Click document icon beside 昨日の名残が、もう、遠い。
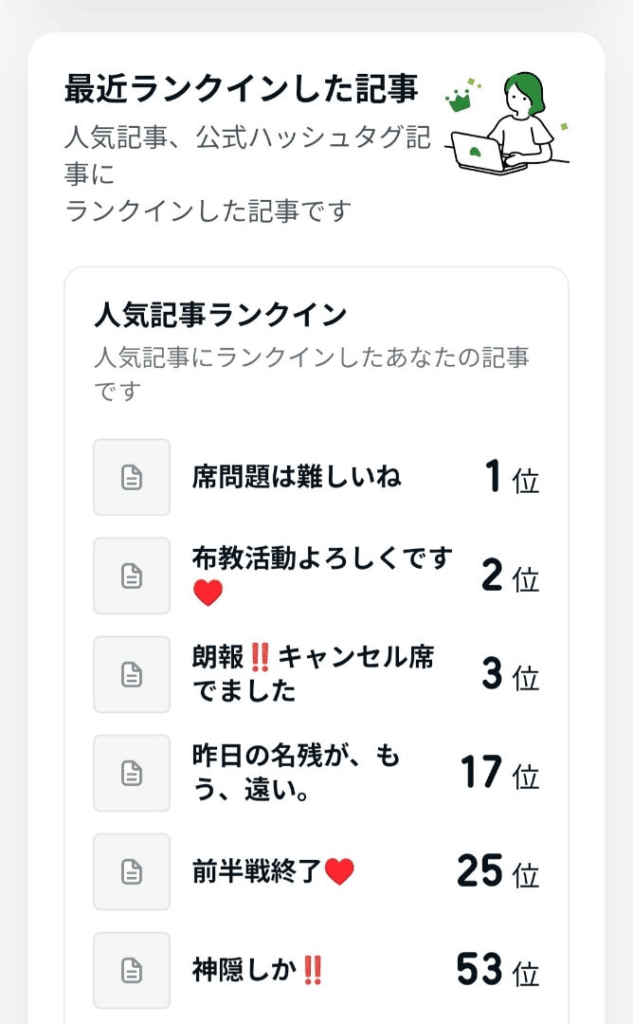The height and width of the screenshot is (1024, 633). 132,773
